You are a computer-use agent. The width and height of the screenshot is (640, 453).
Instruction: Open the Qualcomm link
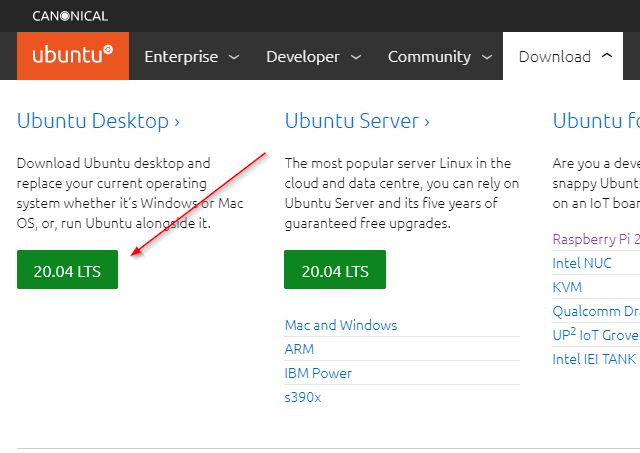596,311
